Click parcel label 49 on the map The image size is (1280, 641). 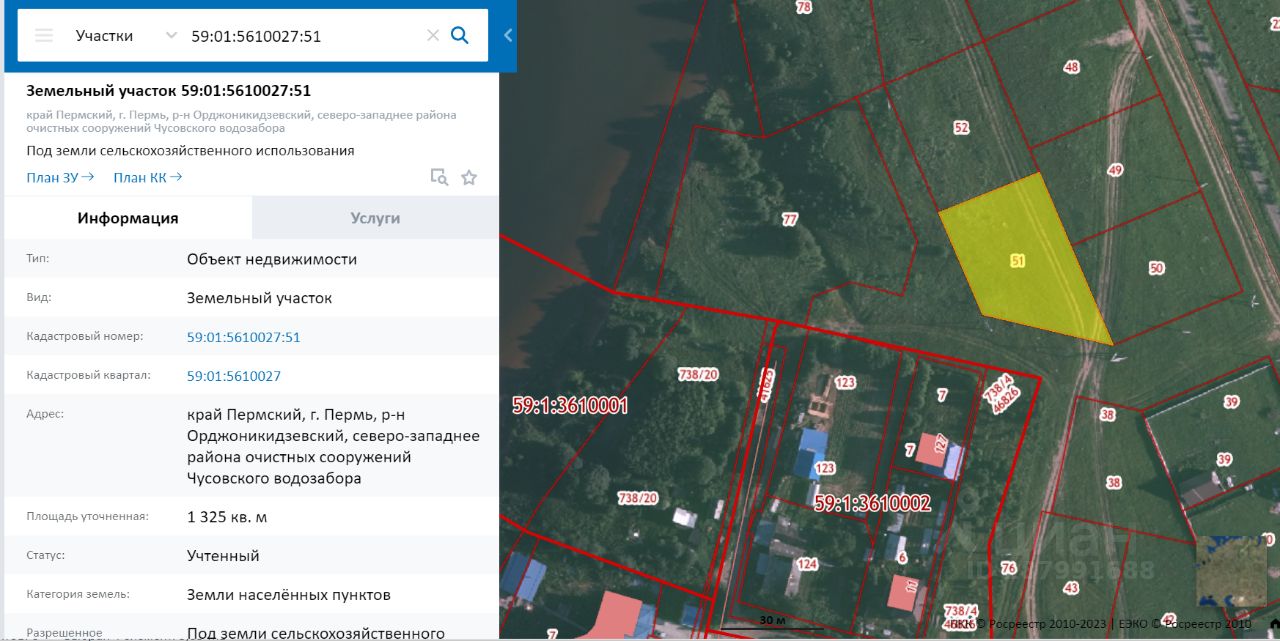pyautogui.click(x=1116, y=171)
